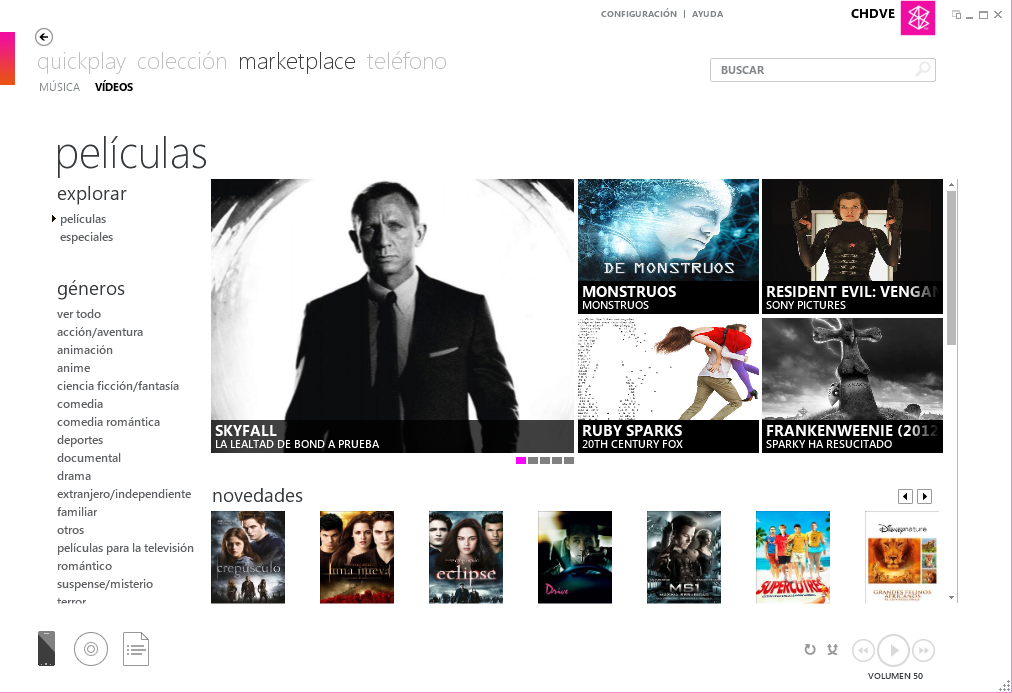Screen dimensions: 1012x693
Task: Open the Resident Evil: Venganza tile
Action: 852,246
